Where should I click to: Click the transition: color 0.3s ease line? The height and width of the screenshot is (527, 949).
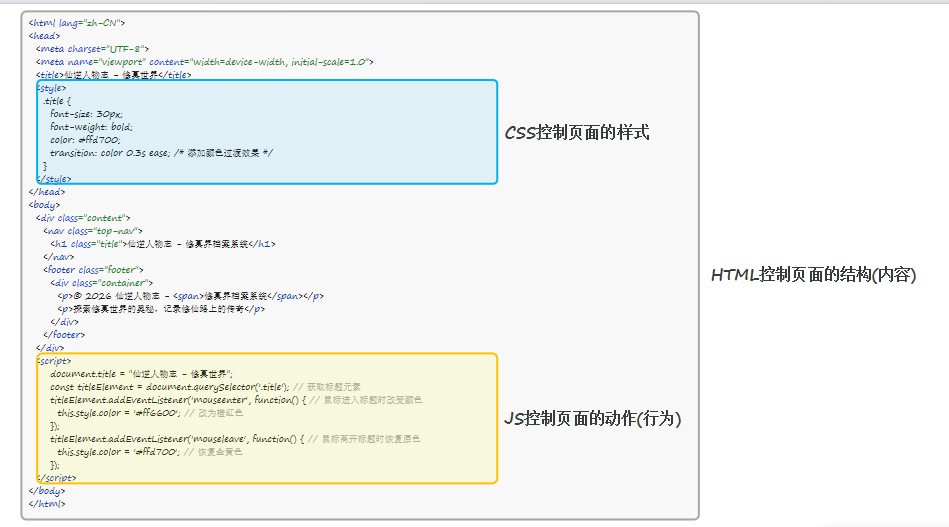tap(162, 153)
